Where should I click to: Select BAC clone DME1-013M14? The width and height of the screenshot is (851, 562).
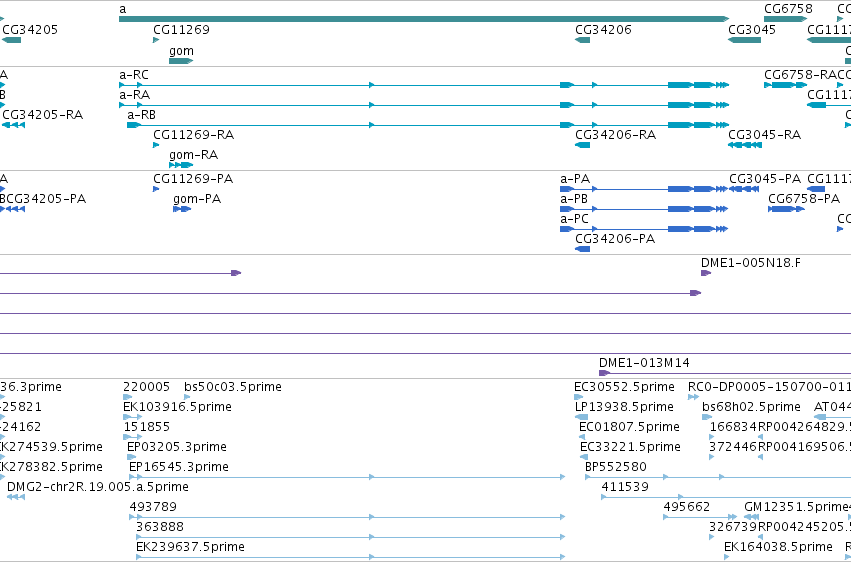tap(725, 373)
